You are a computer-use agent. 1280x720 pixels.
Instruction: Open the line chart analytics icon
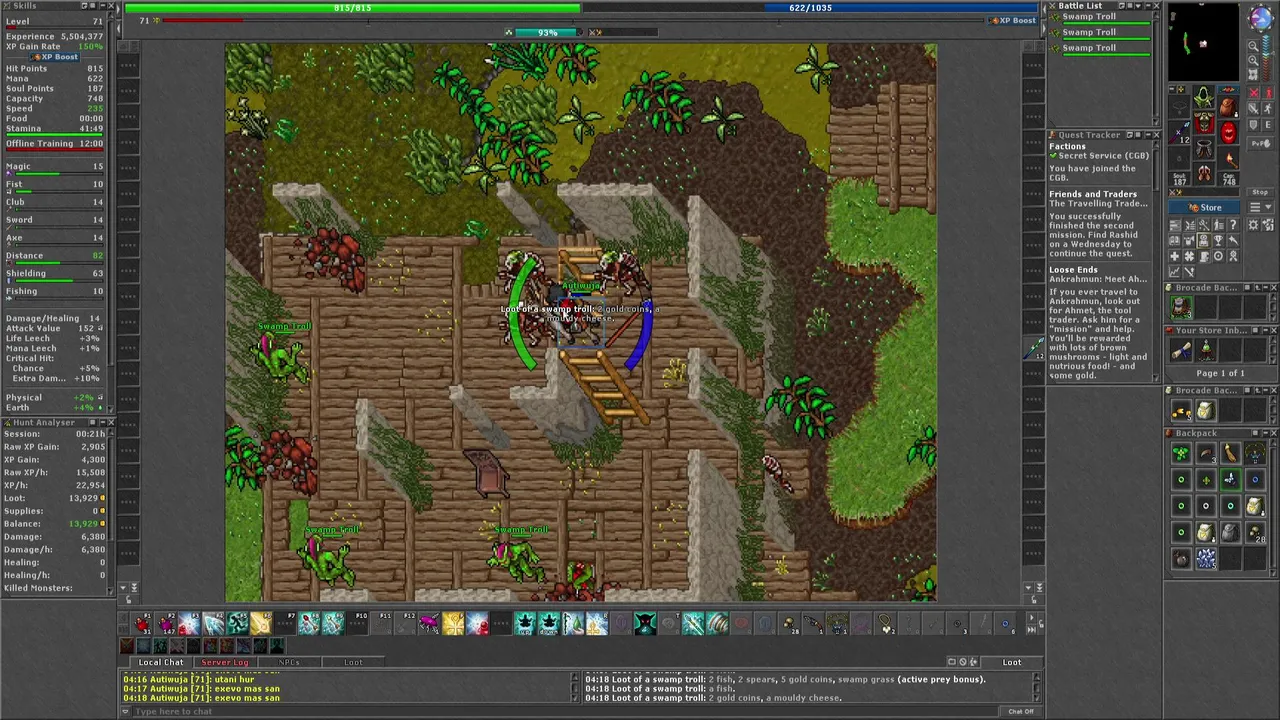click(x=1174, y=270)
